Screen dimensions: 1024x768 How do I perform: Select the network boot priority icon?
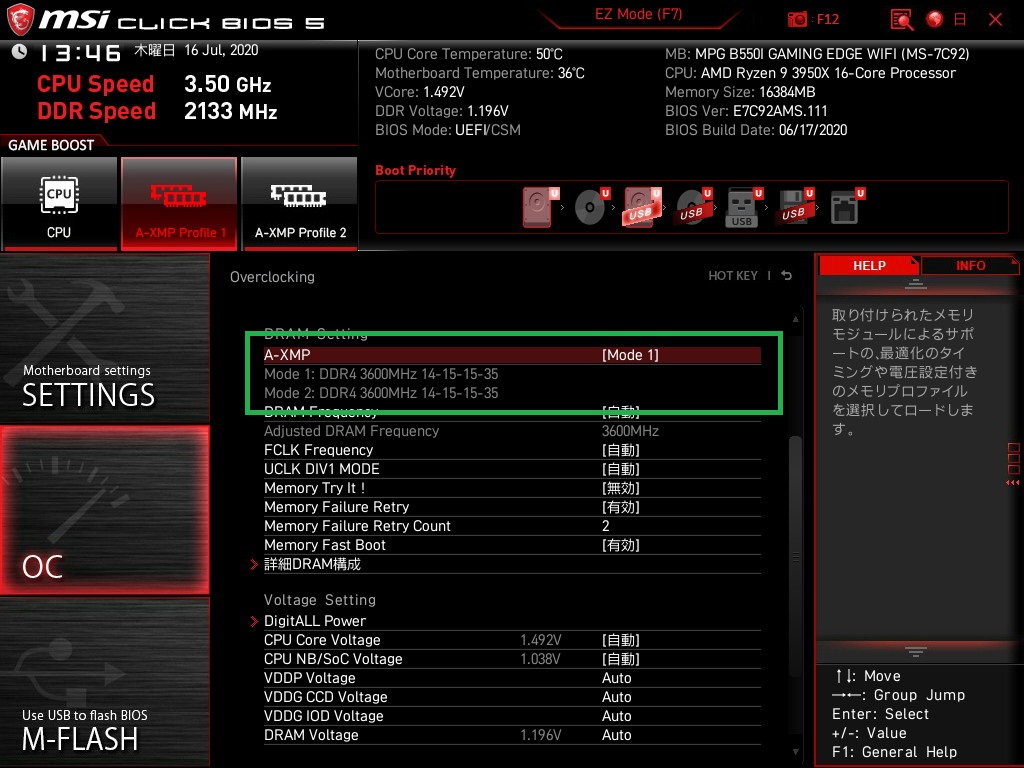coord(847,207)
